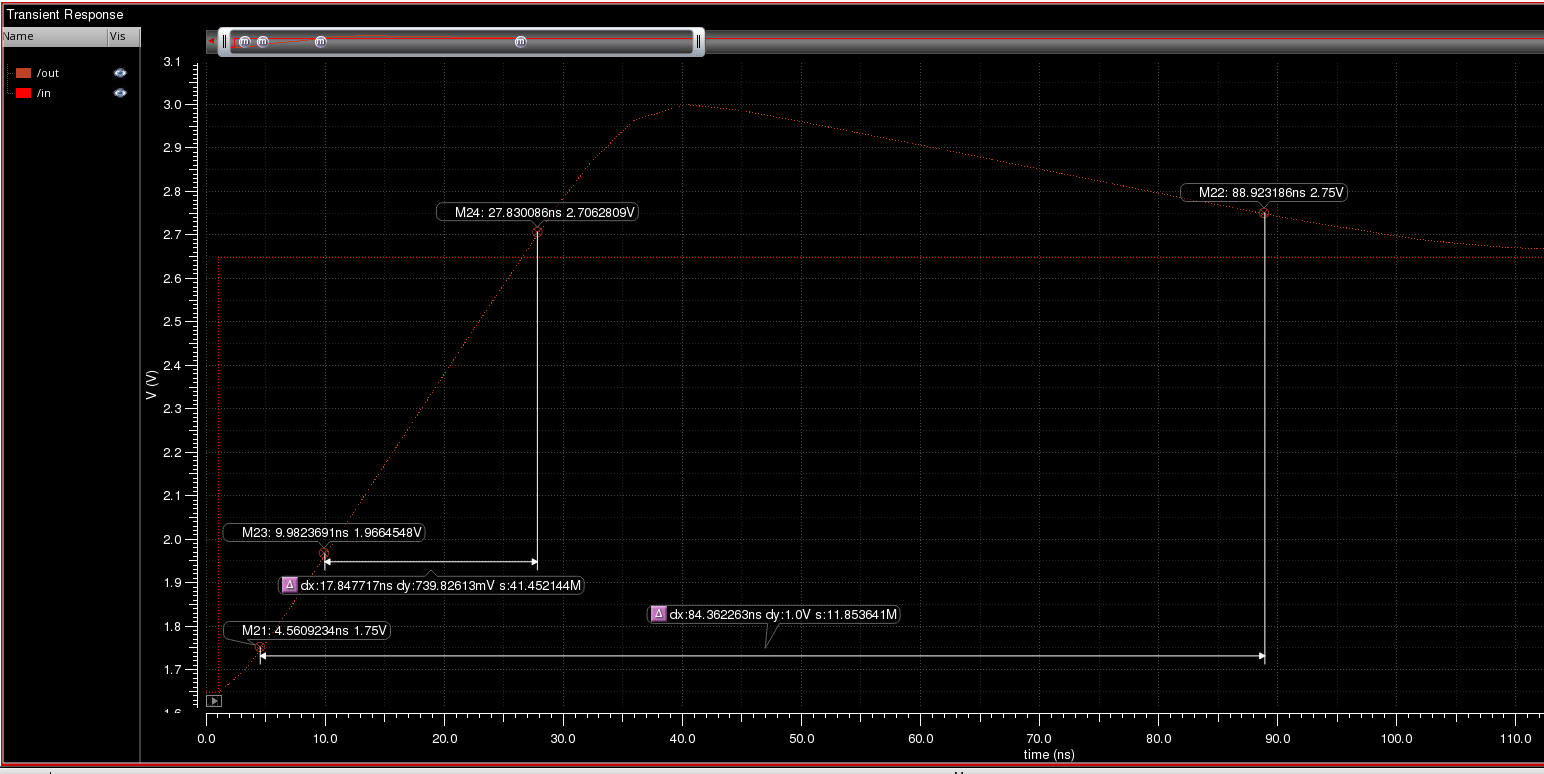Select the /in signal name in legend
Image resolution: width=1544 pixels, height=774 pixels.
(x=44, y=93)
